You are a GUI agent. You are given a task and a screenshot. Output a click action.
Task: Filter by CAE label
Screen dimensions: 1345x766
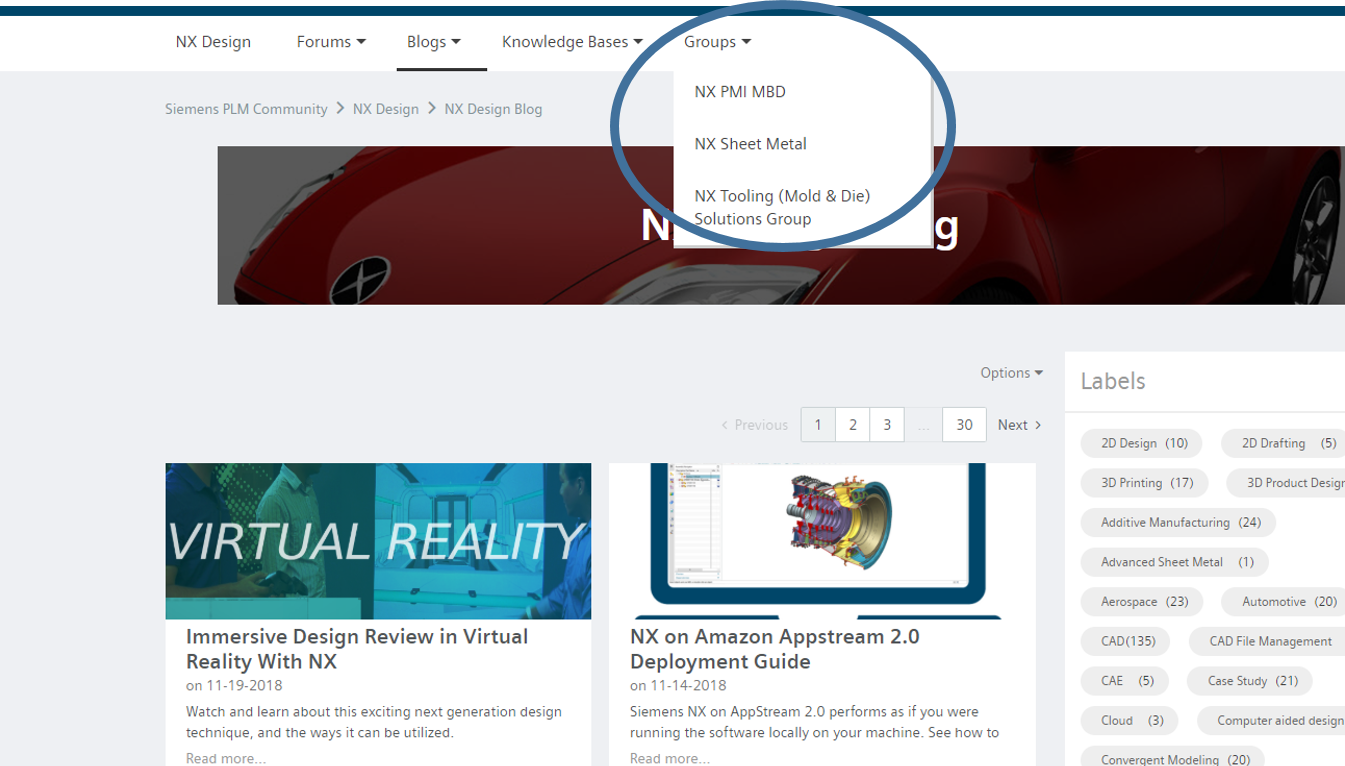coord(1125,681)
